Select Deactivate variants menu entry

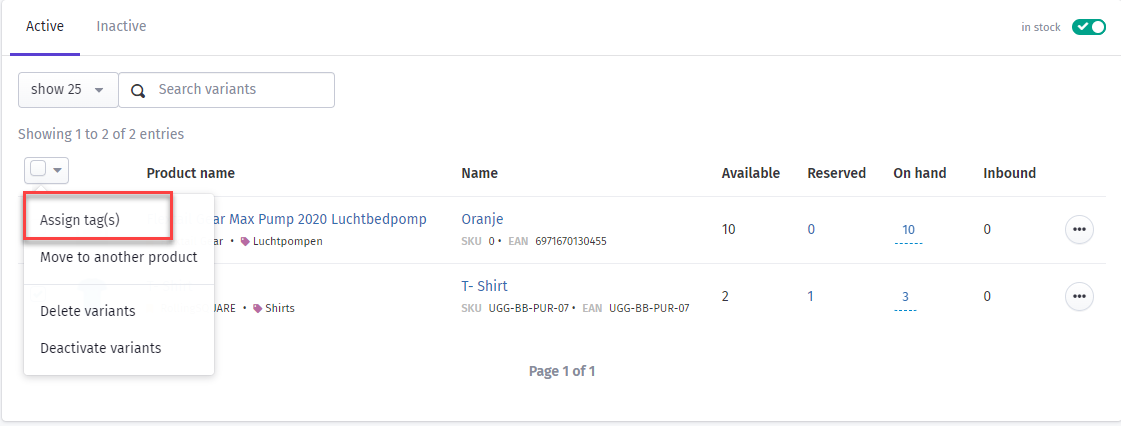click(101, 348)
